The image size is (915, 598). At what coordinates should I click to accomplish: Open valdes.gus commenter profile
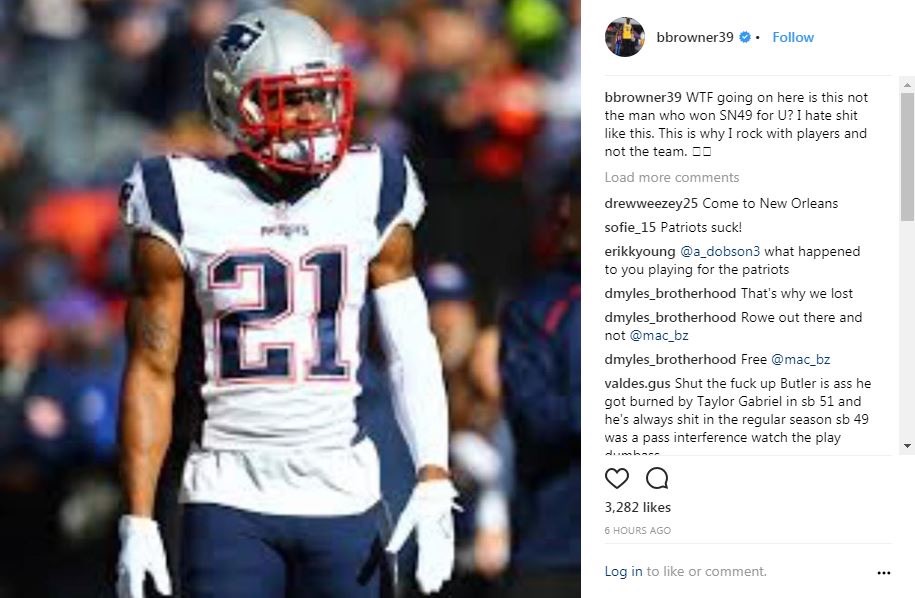coord(637,383)
